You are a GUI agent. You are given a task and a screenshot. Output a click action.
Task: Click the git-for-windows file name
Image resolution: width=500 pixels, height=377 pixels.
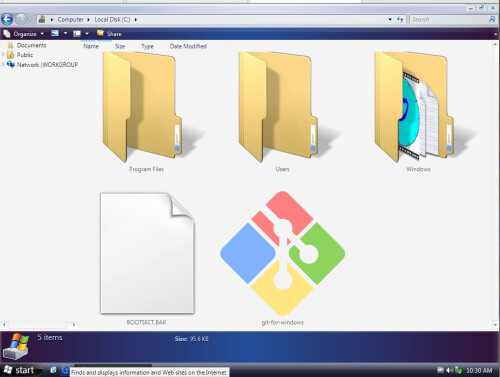pyautogui.click(x=282, y=322)
